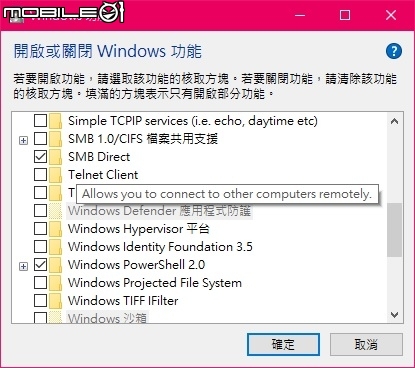The height and width of the screenshot is (368, 415).
Task: Click the scrollbar down arrow in the feature list
Action: (395, 315)
